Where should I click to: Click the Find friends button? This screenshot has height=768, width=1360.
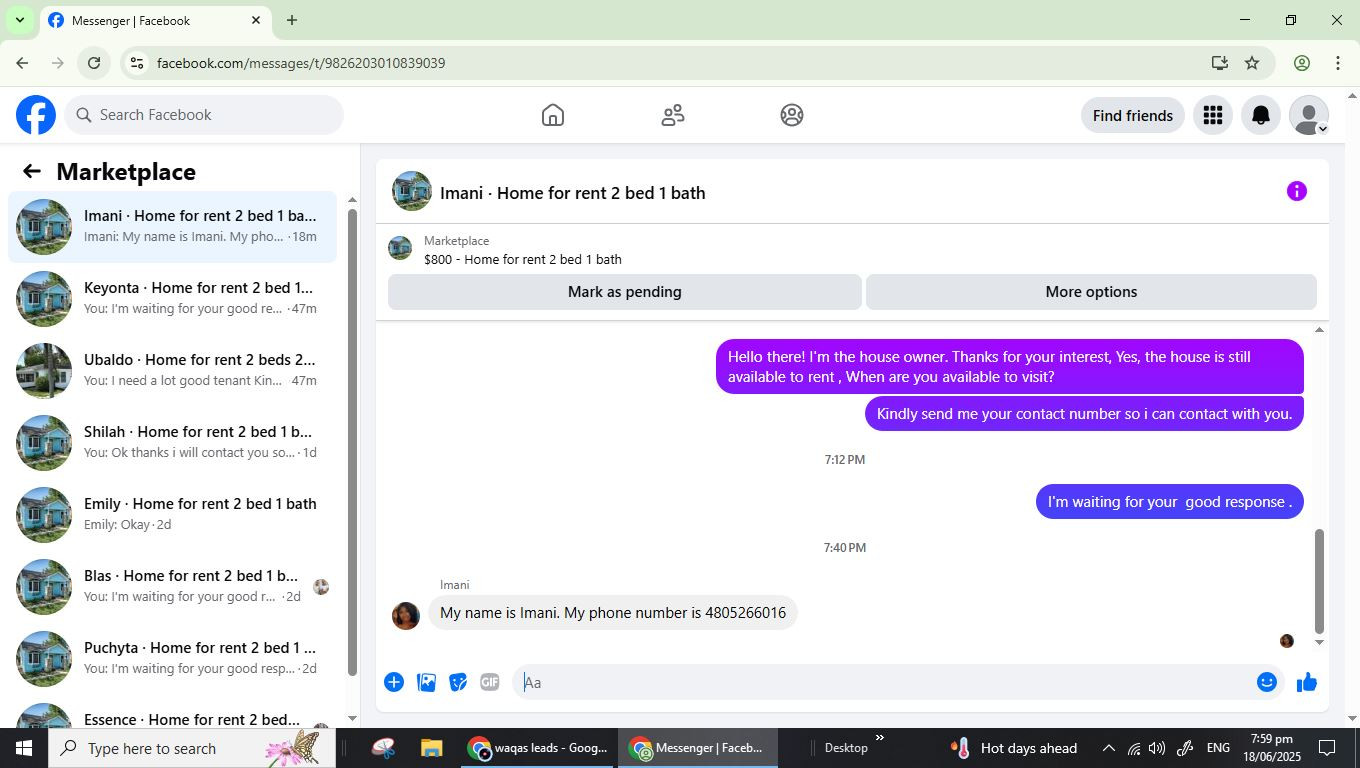tap(1133, 115)
